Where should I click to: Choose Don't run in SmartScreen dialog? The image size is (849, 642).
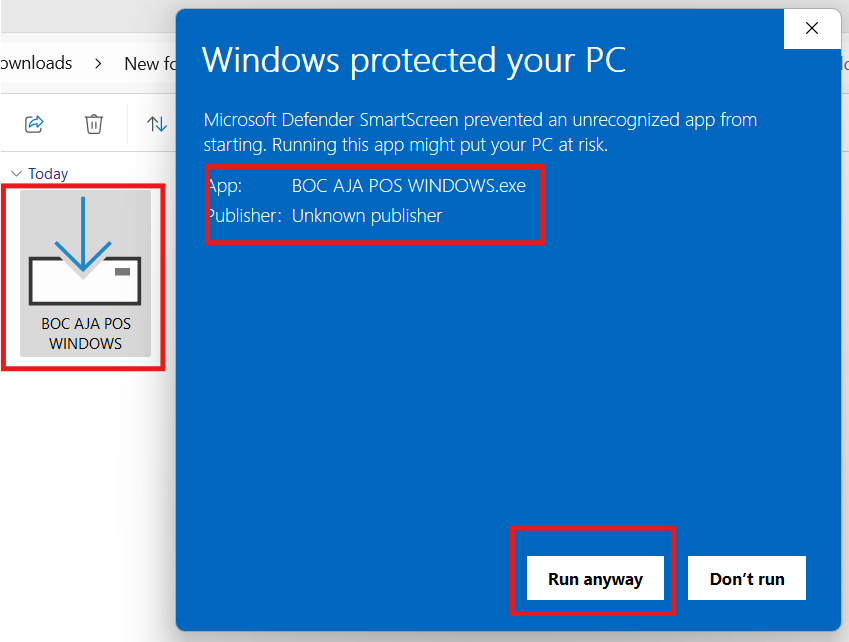[x=747, y=578]
